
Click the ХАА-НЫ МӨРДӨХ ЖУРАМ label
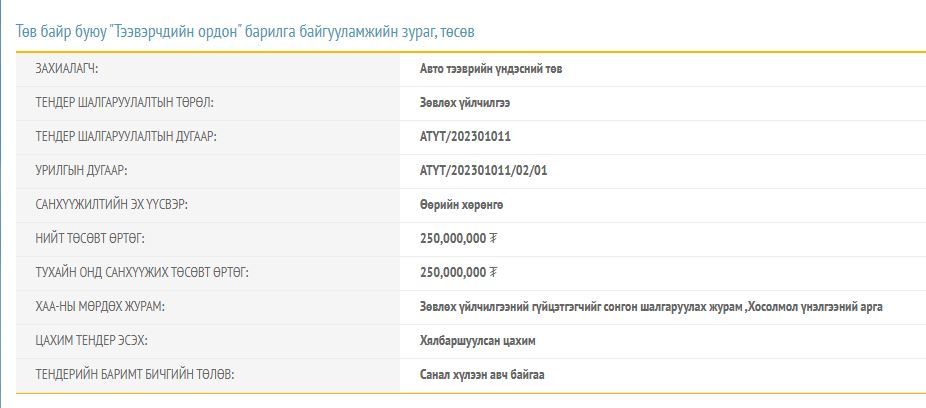coord(100,307)
